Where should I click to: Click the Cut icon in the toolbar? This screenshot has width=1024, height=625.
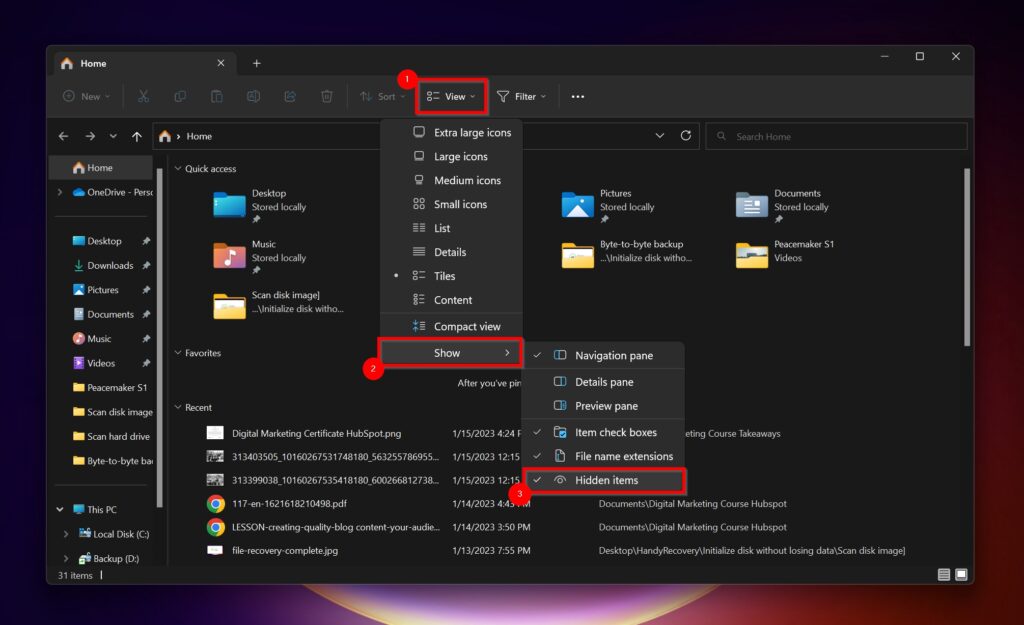pyautogui.click(x=144, y=96)
